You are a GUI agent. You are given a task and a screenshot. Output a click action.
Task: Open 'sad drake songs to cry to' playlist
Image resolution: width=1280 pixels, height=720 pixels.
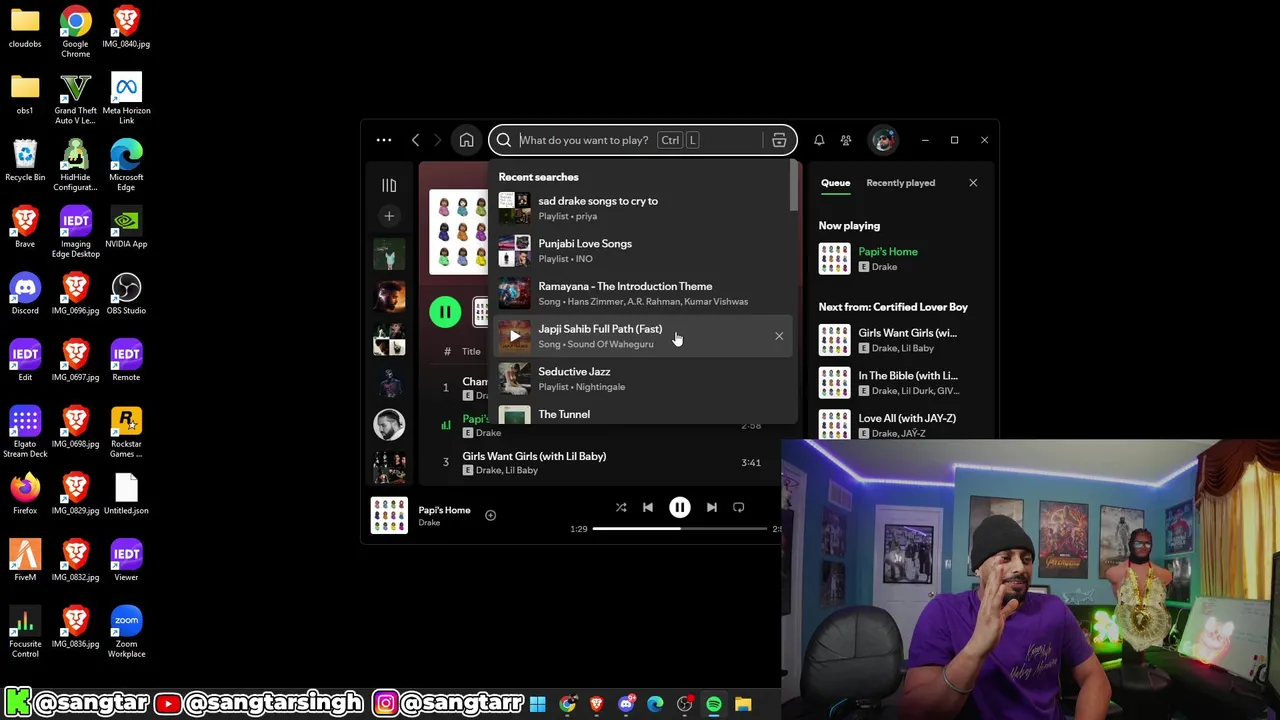coord(645,208)
